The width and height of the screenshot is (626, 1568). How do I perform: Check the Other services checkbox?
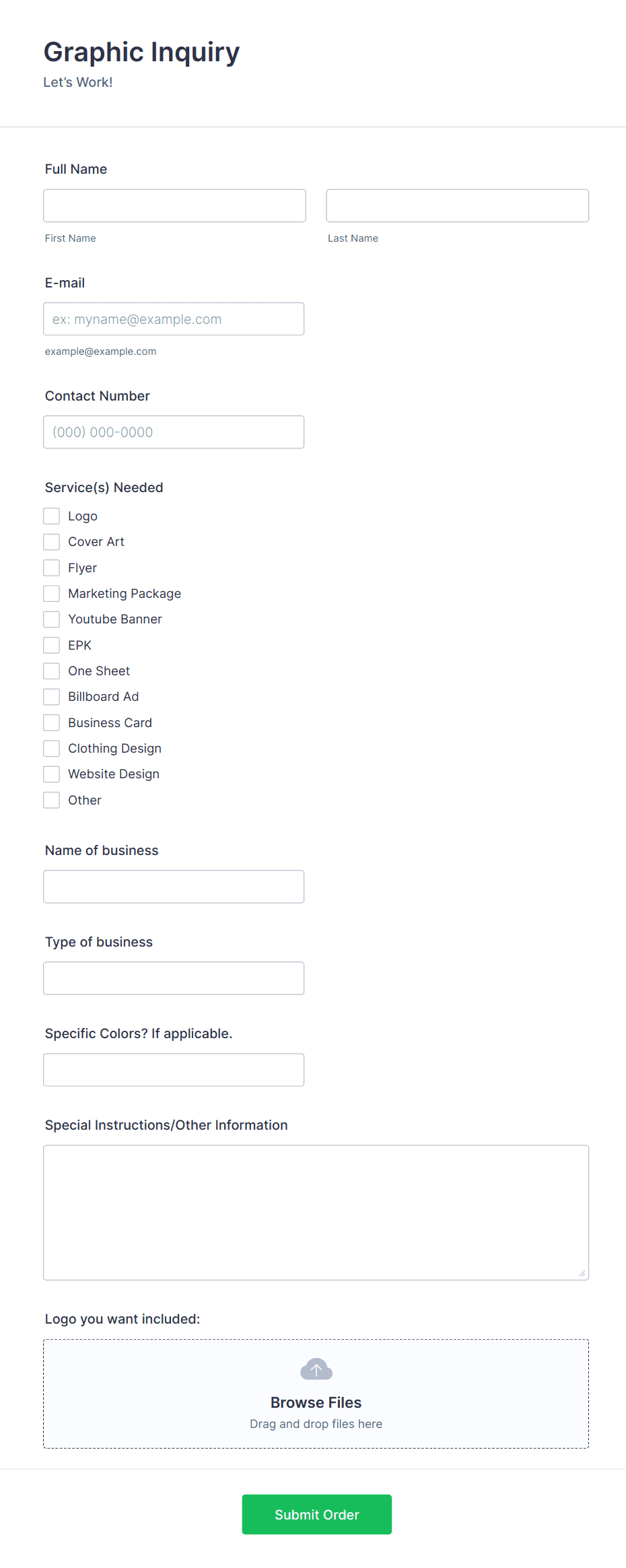(x=51, y=800)
